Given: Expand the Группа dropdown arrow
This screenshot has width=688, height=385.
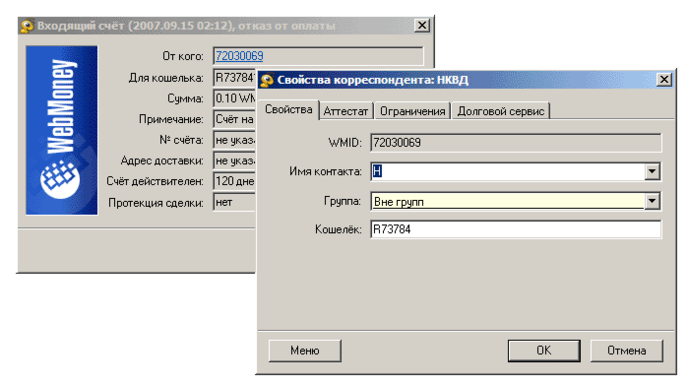Looking at the screenshot, I should coord(652,201).
